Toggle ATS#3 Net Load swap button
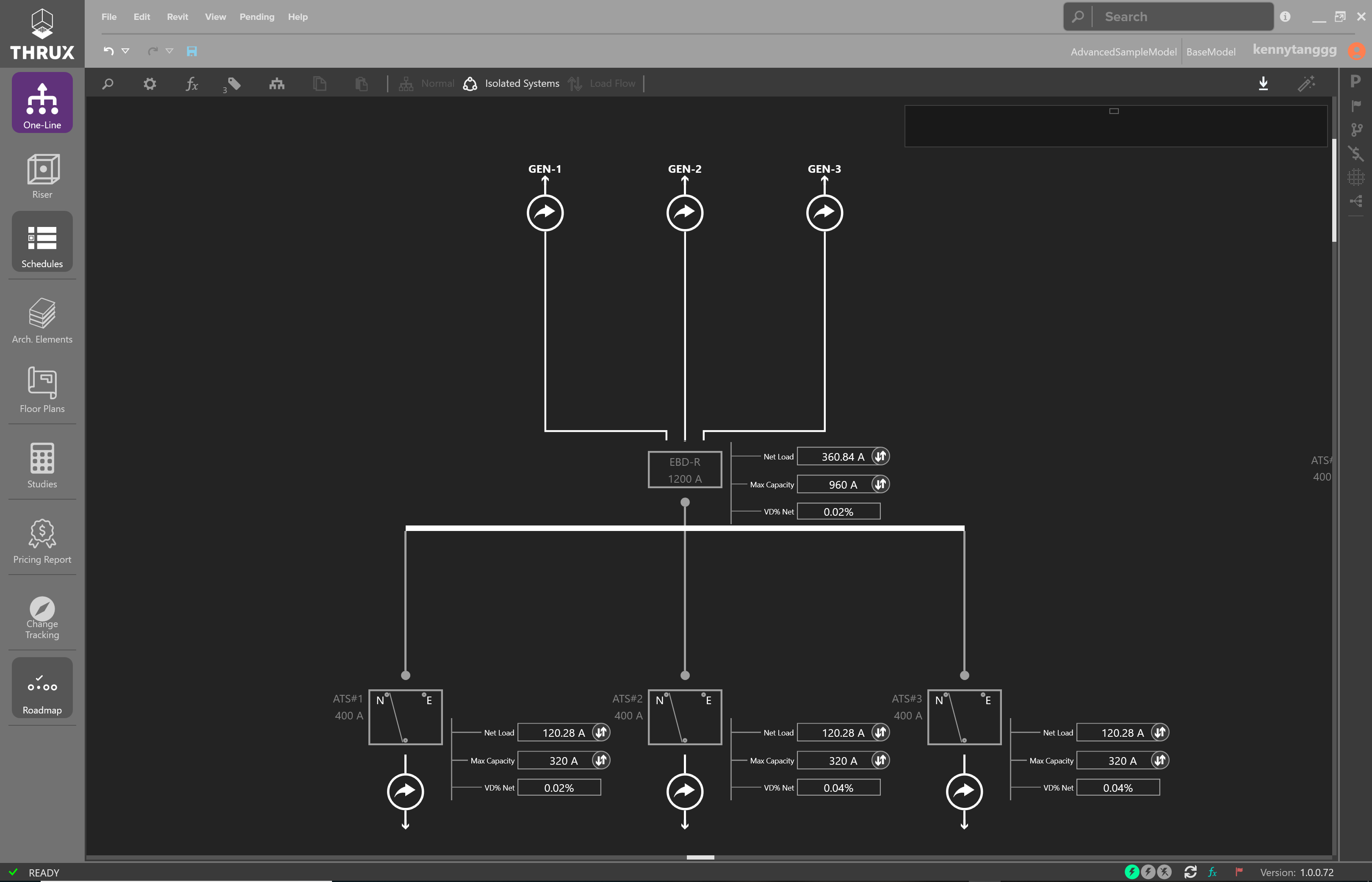This screenshot has width=1372, height=882. pyautogui.click(x=1159, y=732)
